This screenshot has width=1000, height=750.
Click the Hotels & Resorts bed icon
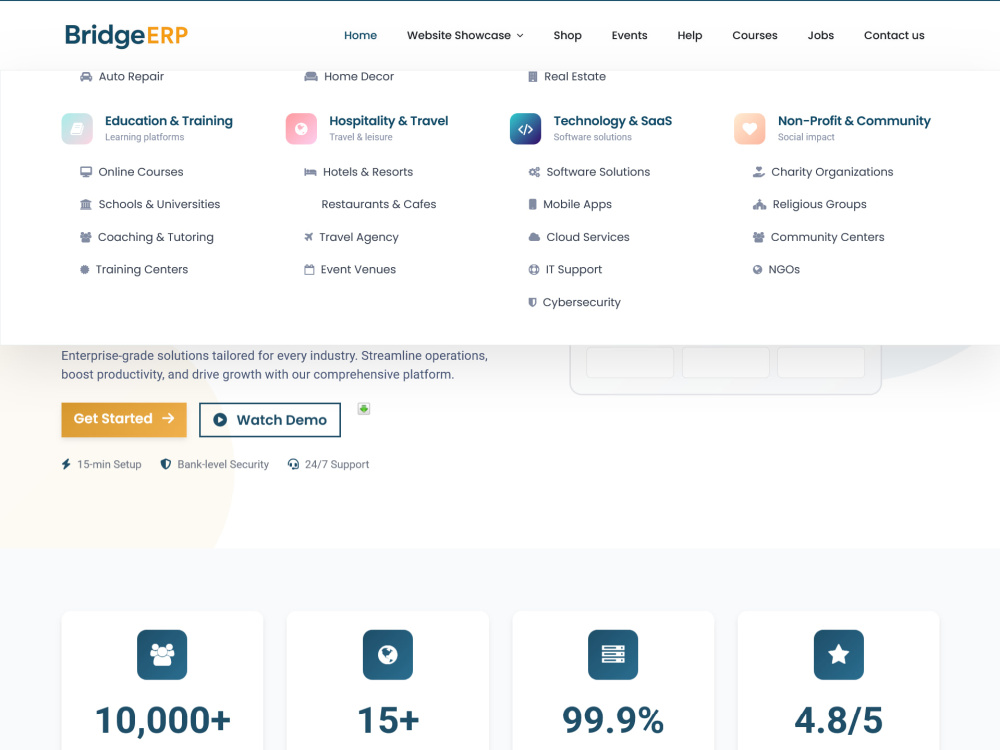310,172
